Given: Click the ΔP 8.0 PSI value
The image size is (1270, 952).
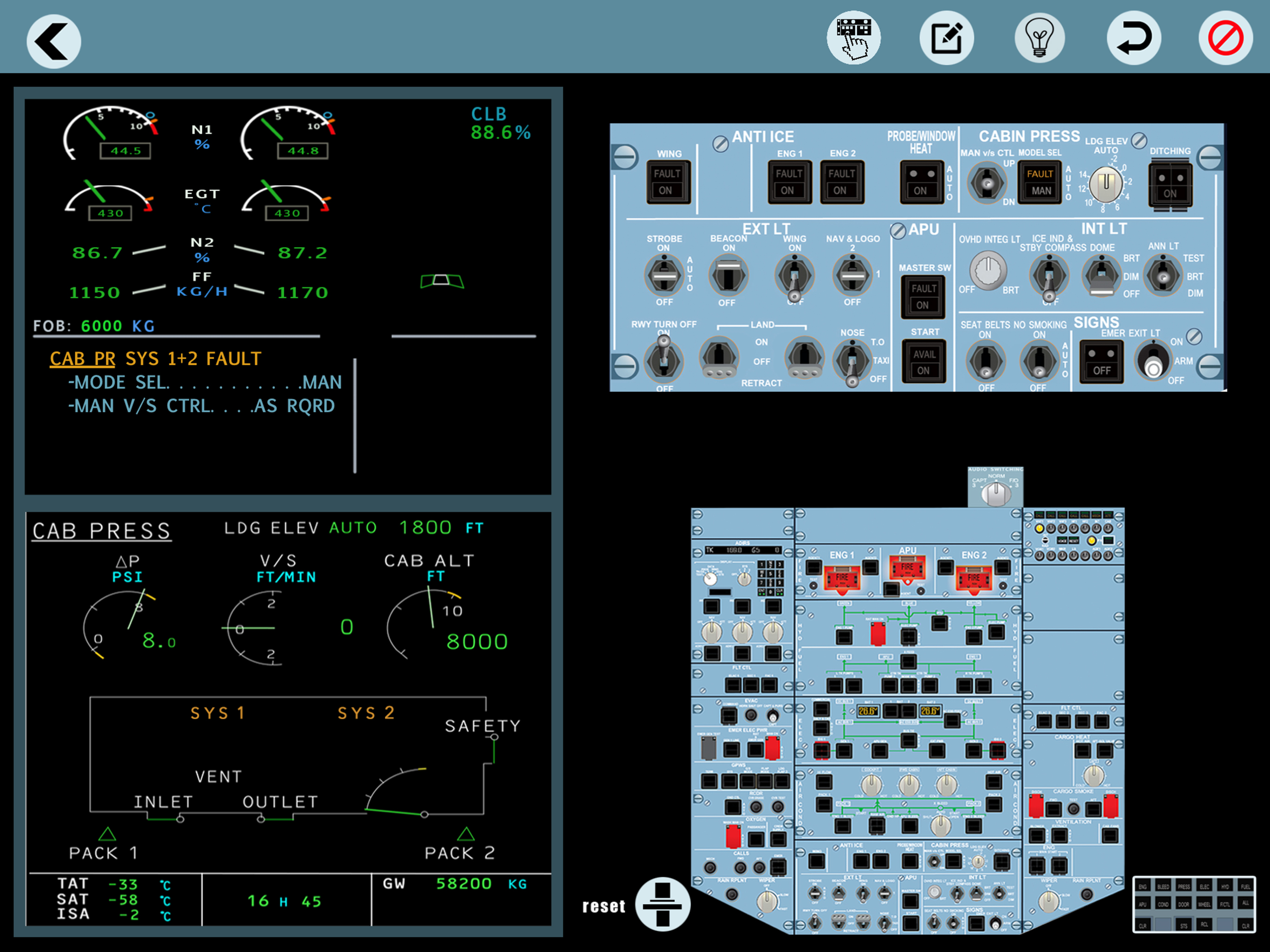Looking at the screenshot, I should pos(159,640).
